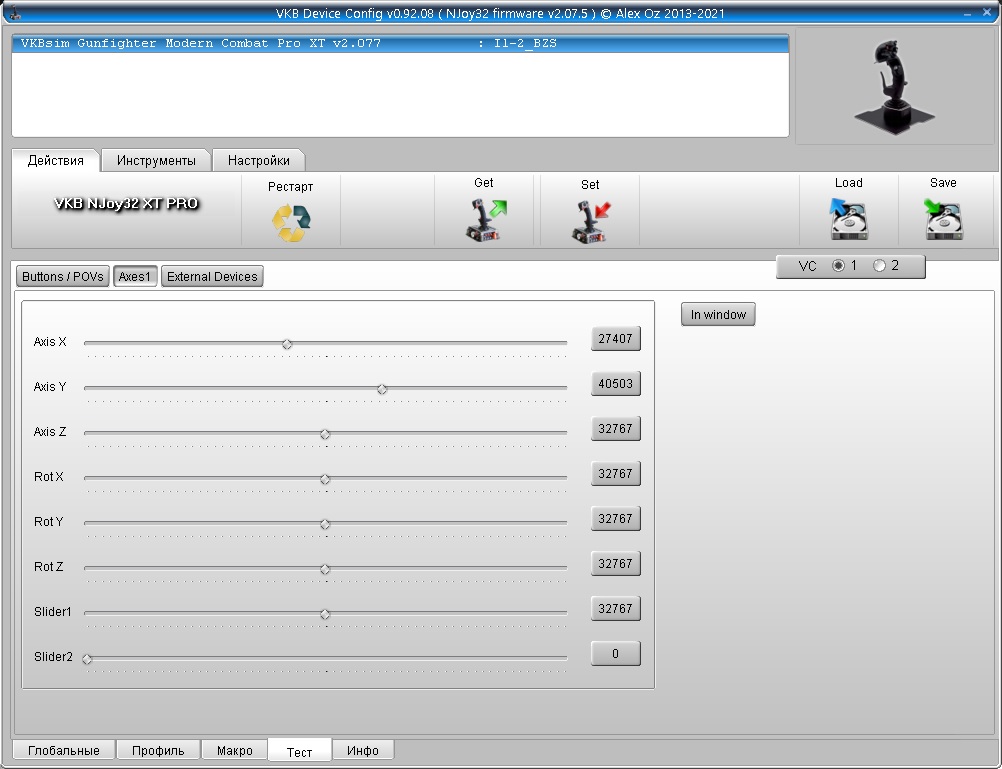
Task: Click the Set joystick icon
Action: [590, 221]
